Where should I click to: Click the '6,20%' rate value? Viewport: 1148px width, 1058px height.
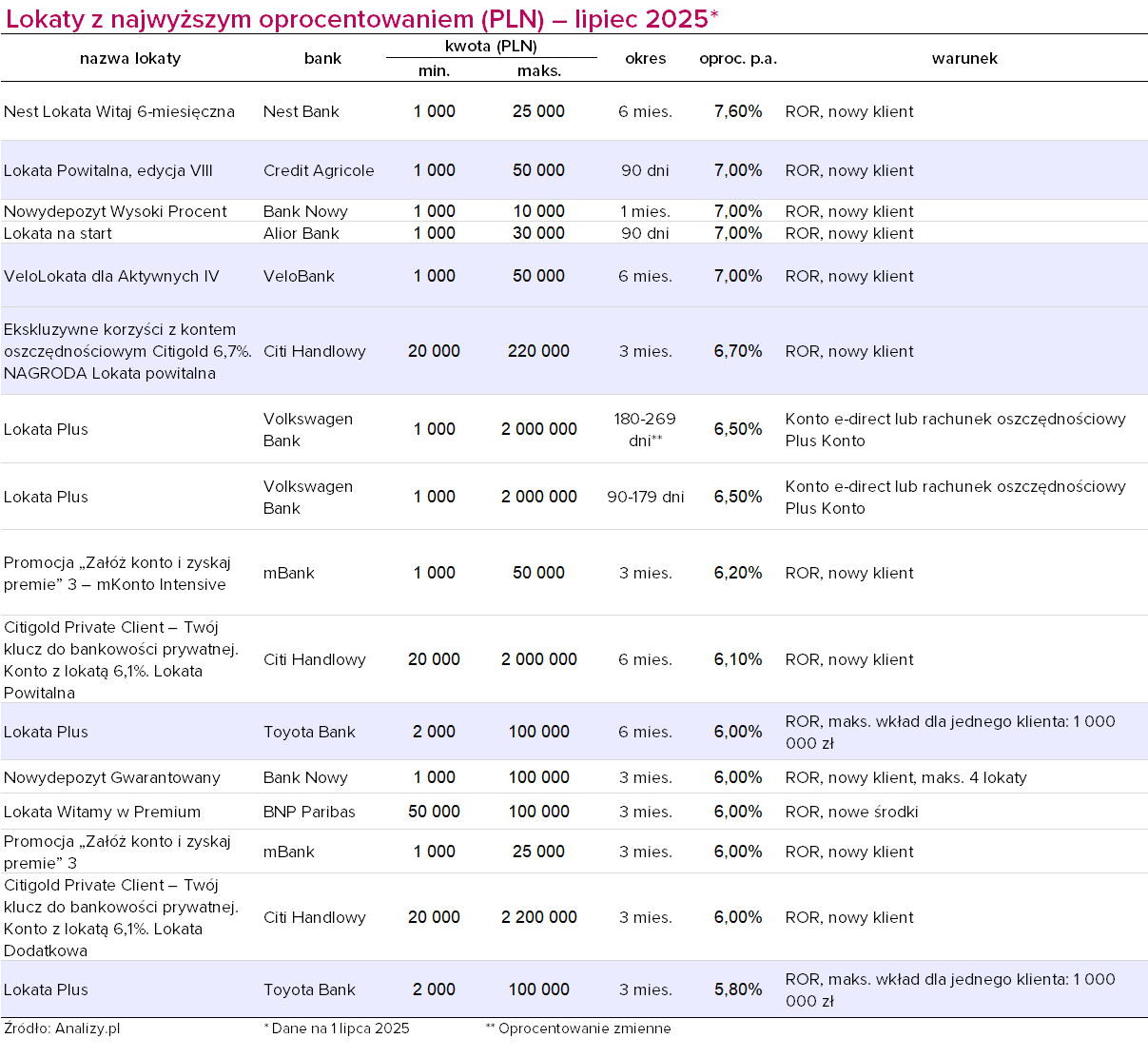click(738, 573)
